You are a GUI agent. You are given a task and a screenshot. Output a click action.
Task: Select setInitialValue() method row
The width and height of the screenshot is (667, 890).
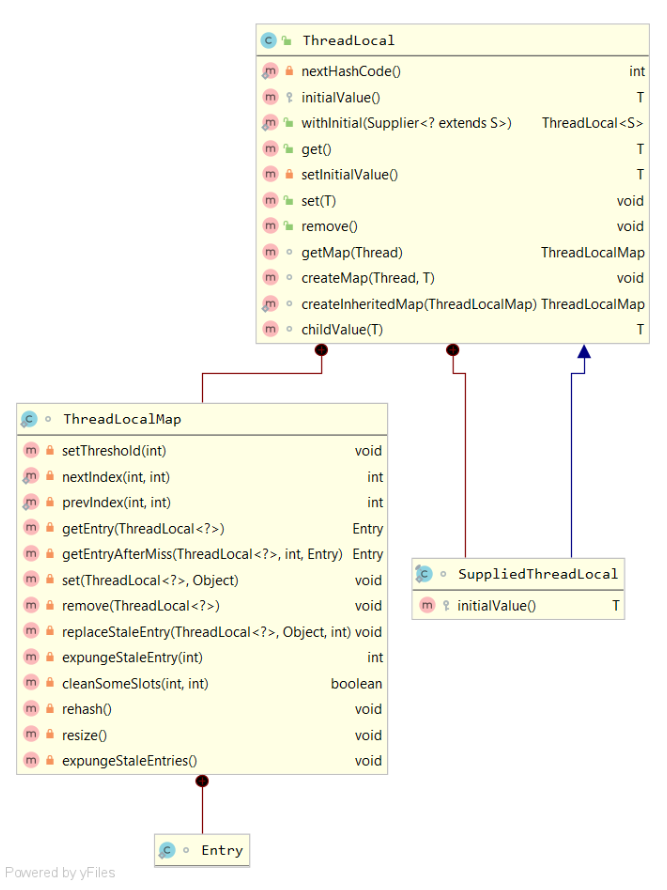tap(452, 174)
